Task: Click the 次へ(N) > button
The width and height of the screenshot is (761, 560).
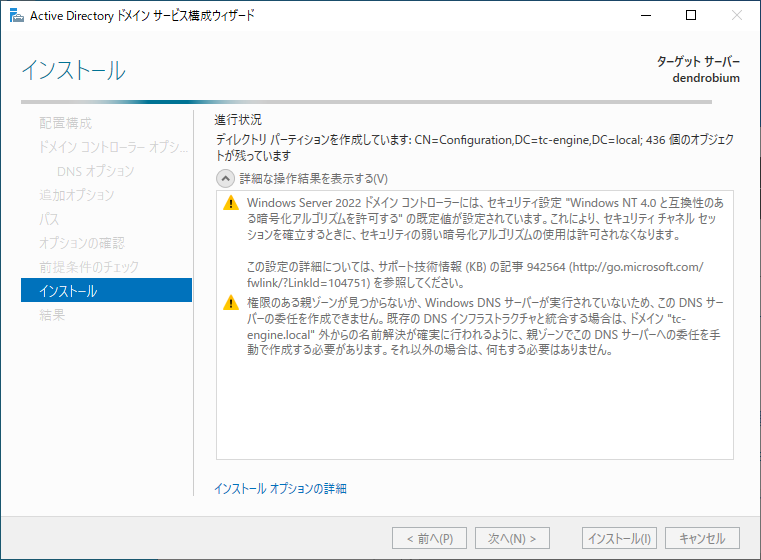Action: pyautogui.click(x=512, y=538)
